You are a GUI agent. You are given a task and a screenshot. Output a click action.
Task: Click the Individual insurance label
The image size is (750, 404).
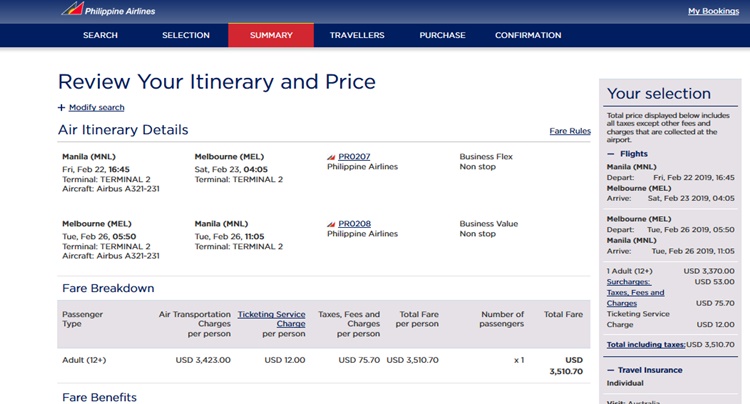tap(625, 383)
